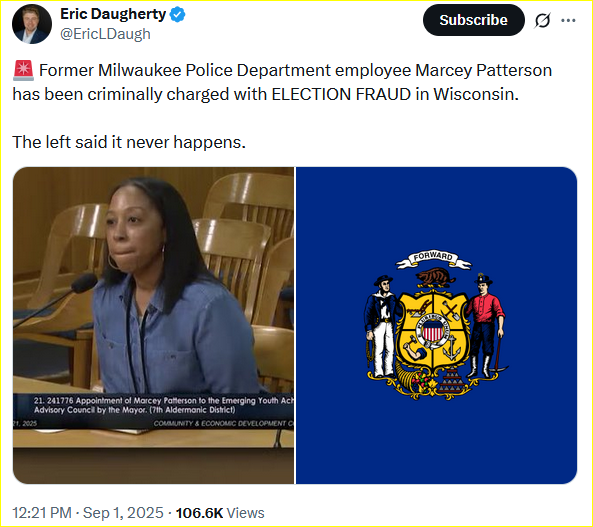
Task: Click the badger atop the coat of arms
Action: point(435,277)
